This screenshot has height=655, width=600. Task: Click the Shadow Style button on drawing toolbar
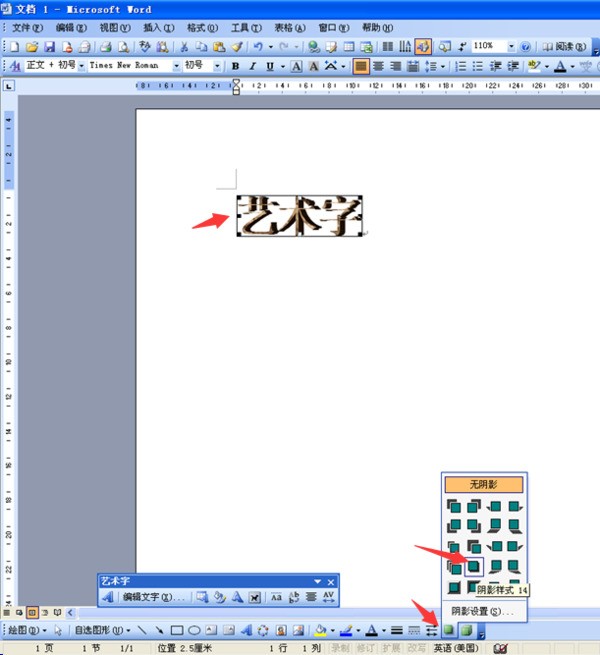click(449, 631)
